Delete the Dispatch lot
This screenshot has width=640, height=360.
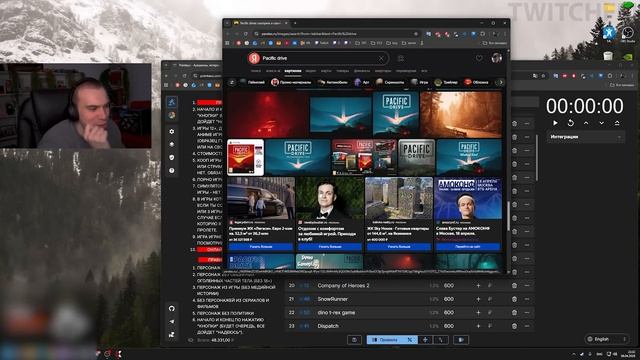[514, 326]
